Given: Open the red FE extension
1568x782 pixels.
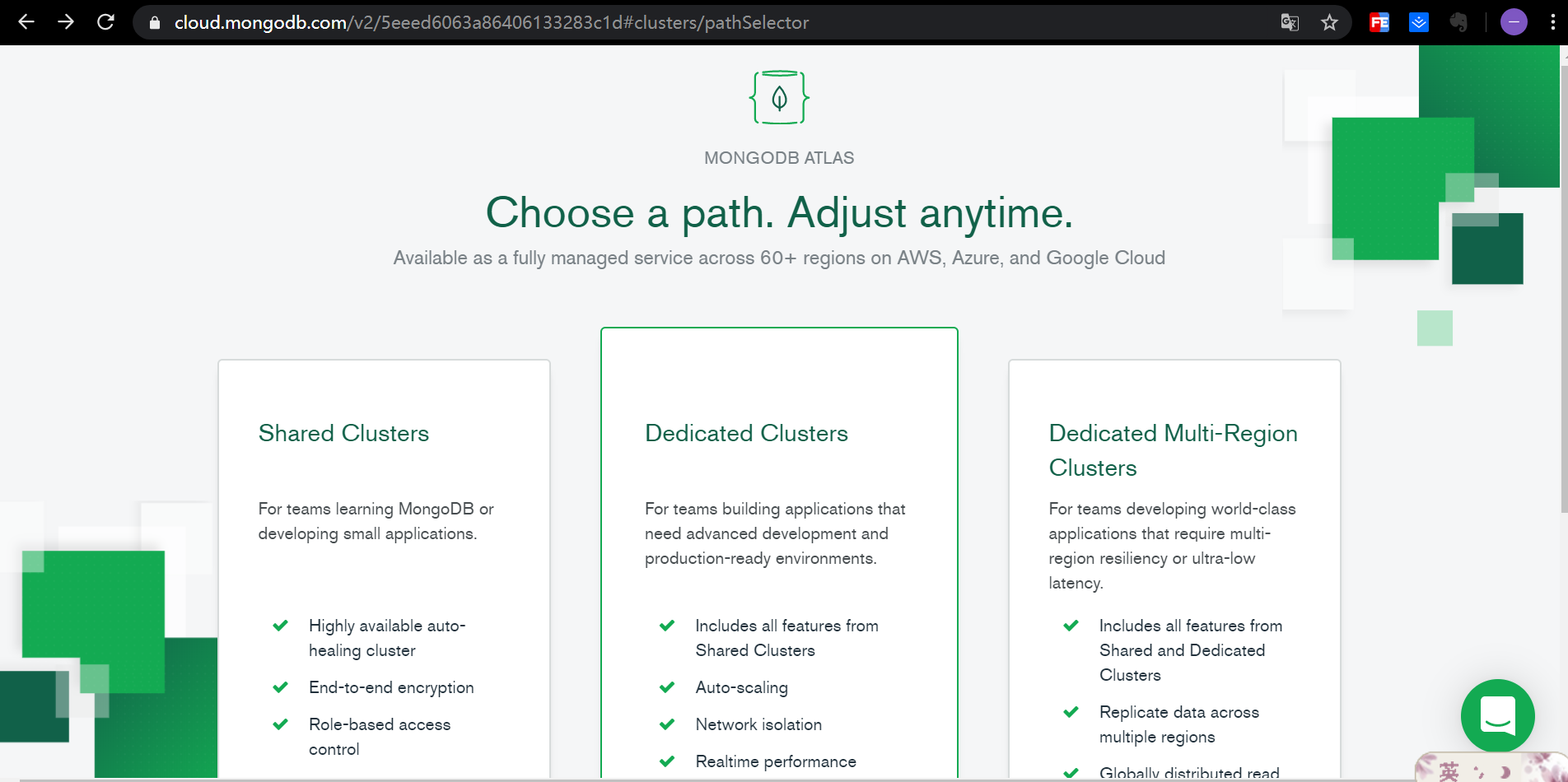Looking at the screenshot, I should [x=1379, y=22].
